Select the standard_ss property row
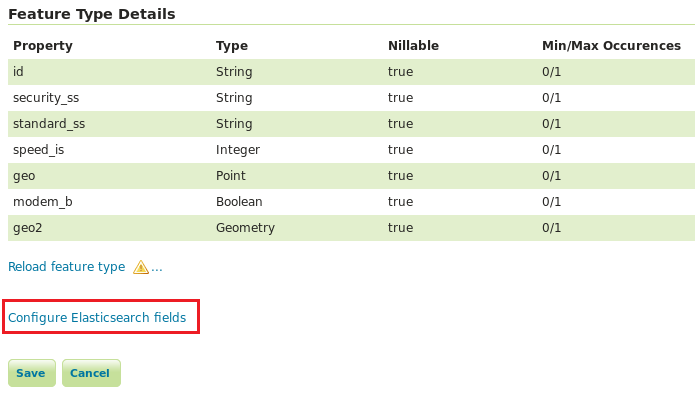 [x=351, y=124]
